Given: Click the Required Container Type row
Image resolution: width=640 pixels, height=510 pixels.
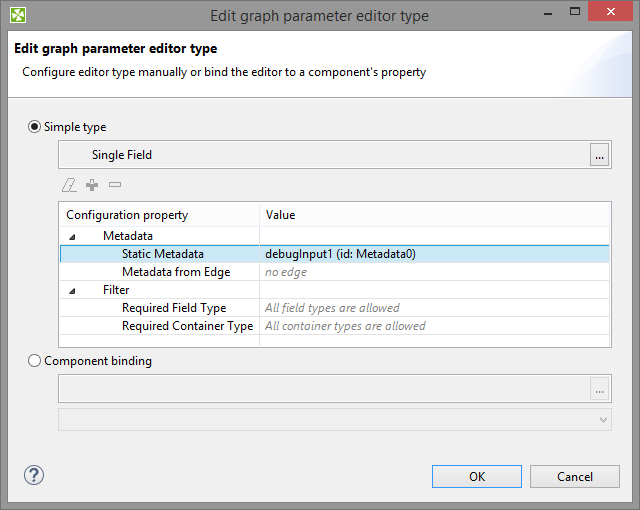Looking at the screenshot, I should tap(187, 326).
